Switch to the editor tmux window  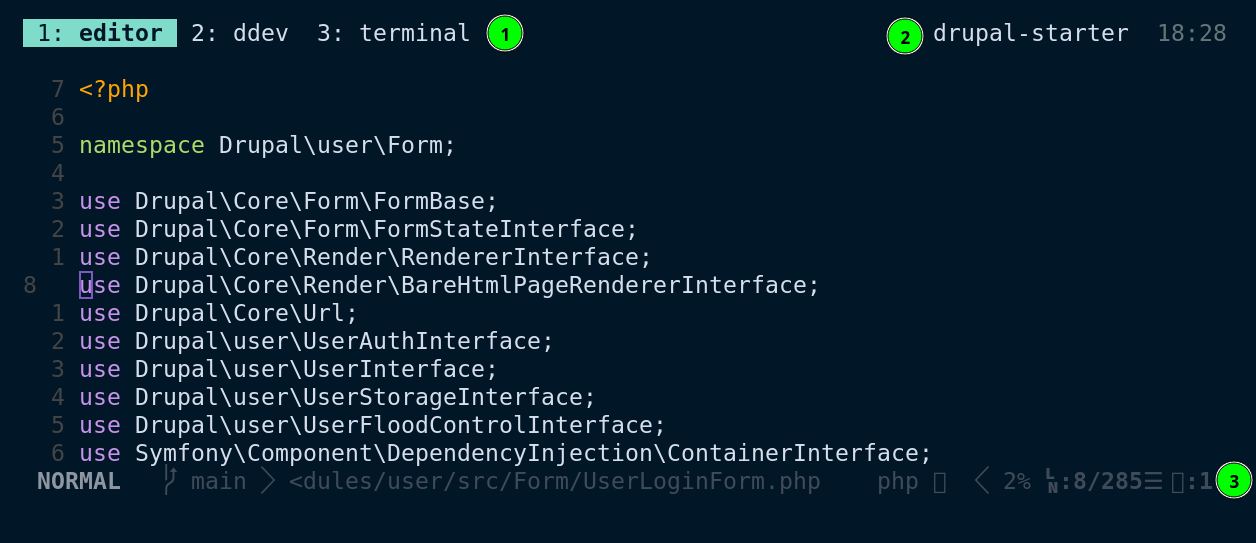point(100,33)
